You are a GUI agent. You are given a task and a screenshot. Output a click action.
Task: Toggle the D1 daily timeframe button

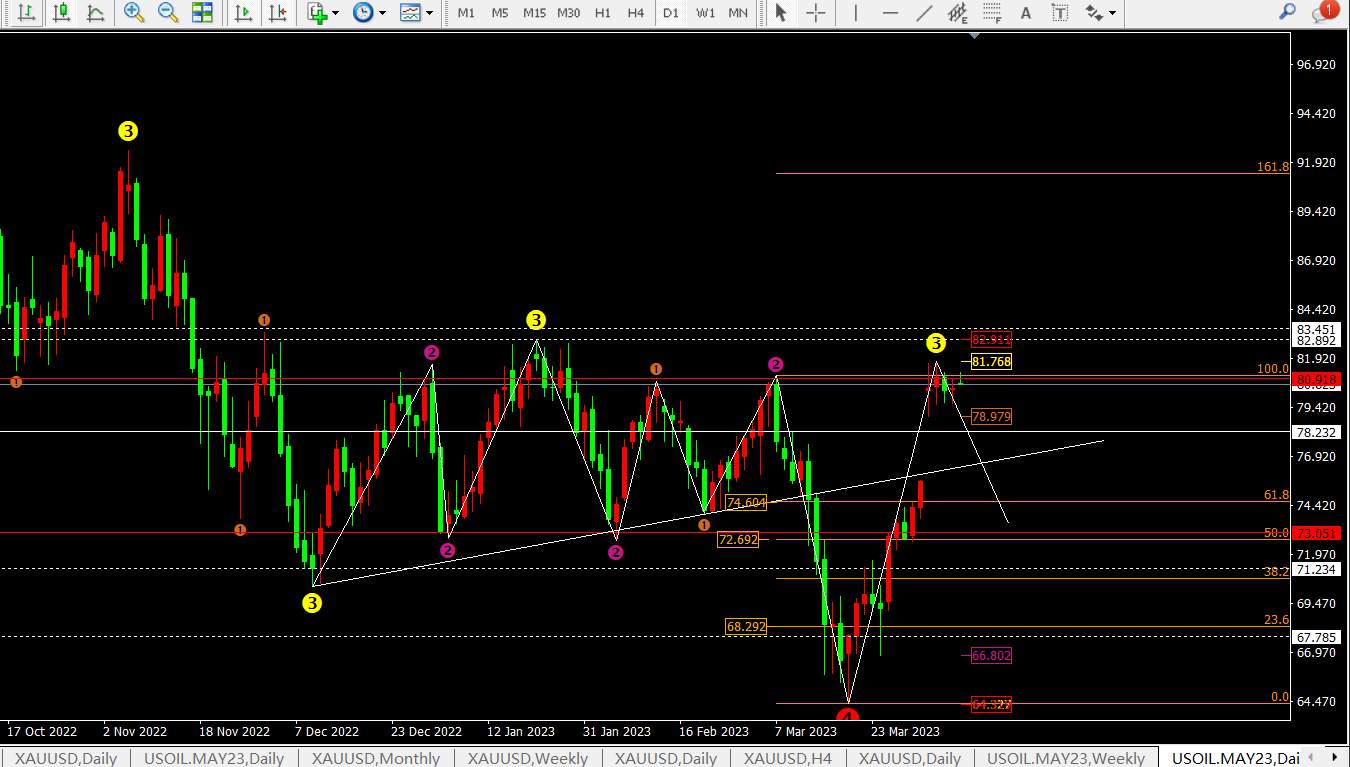pyautogui.click(x=670, y=13)
